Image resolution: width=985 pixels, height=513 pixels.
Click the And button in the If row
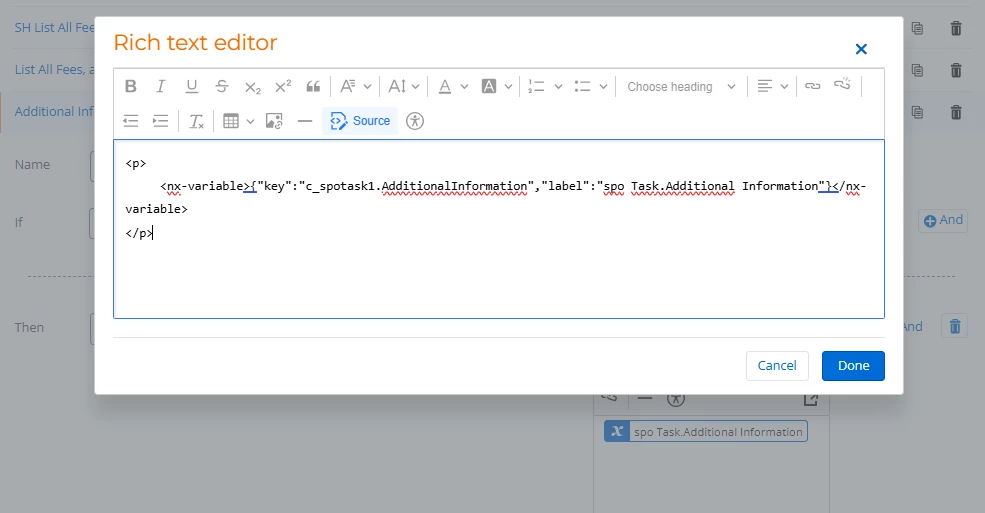[x=943, y=220]
